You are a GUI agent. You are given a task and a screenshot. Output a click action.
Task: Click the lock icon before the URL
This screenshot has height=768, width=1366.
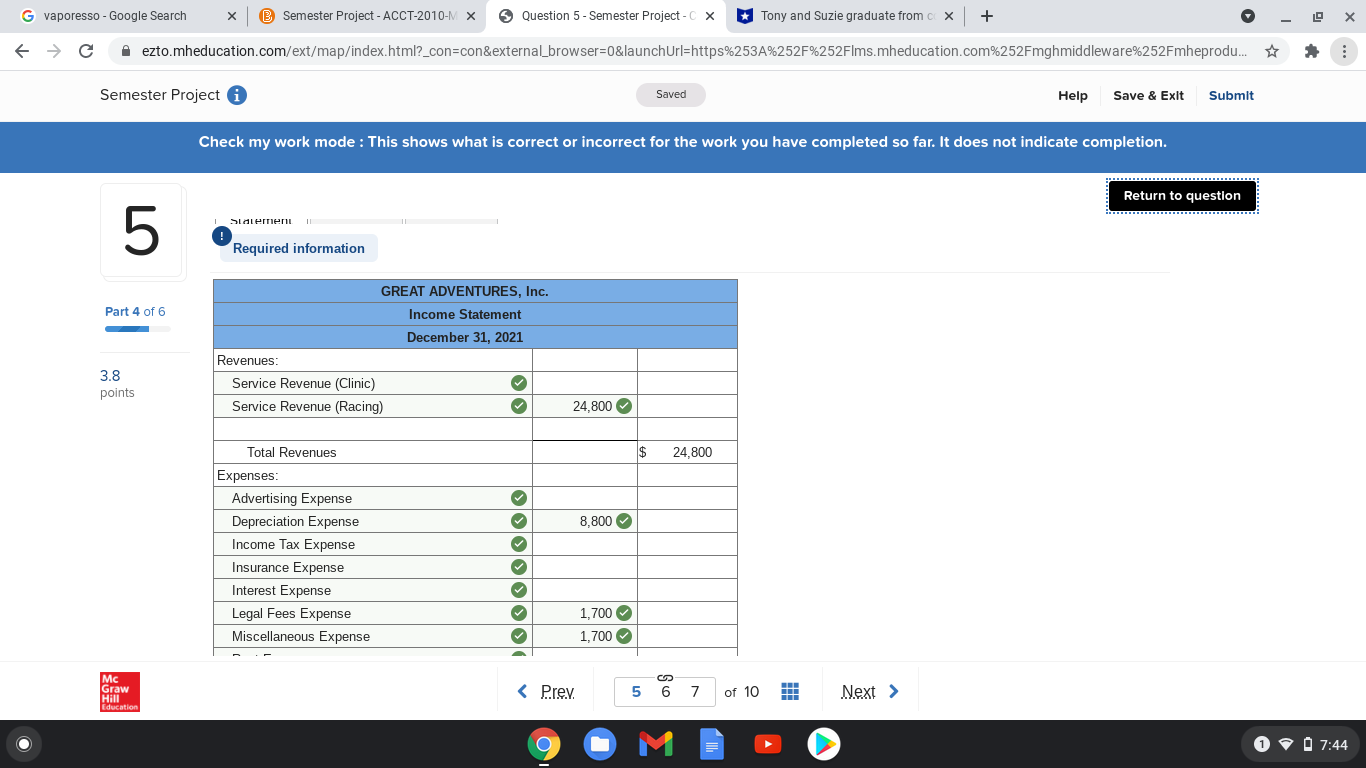(126, 51)
